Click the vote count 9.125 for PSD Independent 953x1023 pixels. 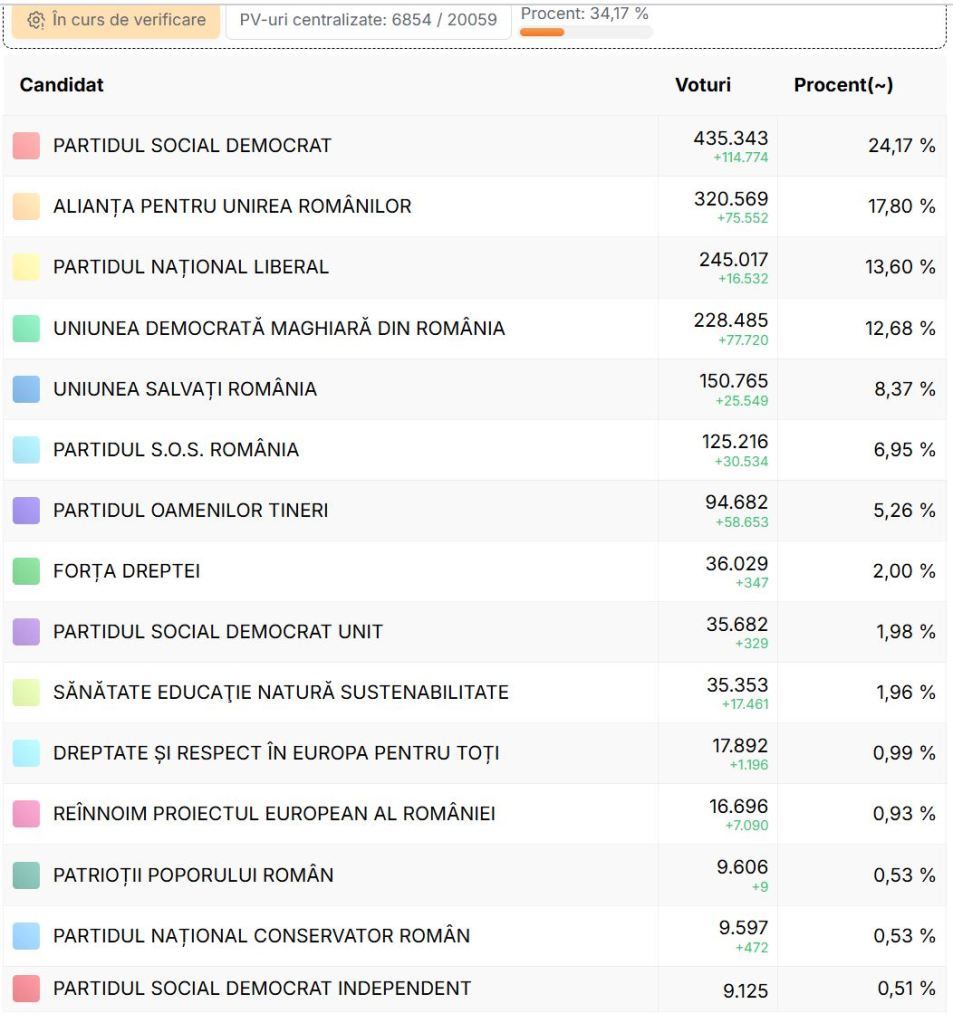pos(745,991)
